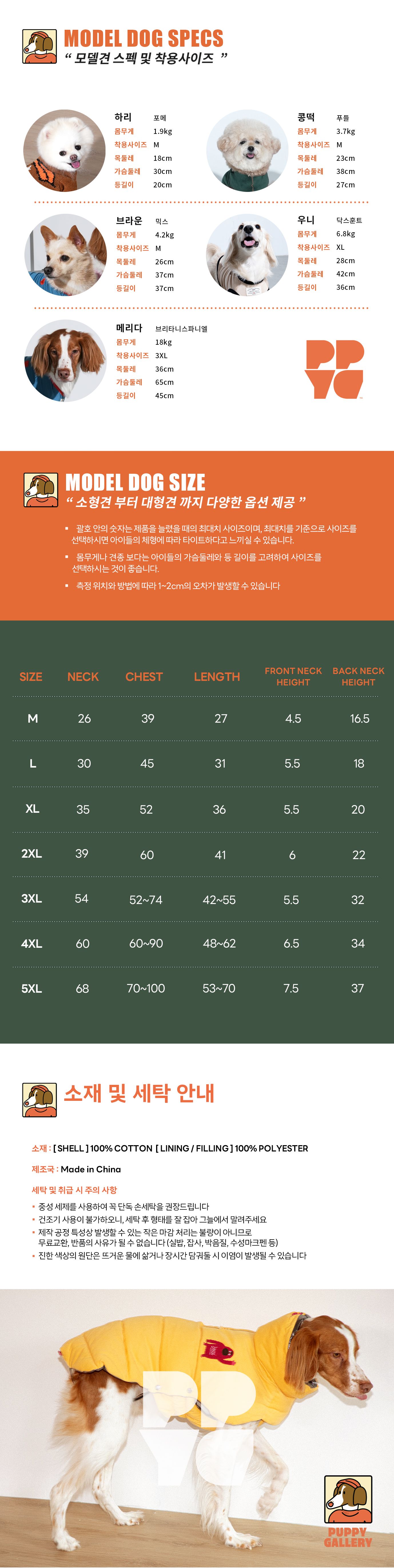Select the 3XL row label in the size table
This screenshot has height=1568, width=394.
(x=32, y=899)
